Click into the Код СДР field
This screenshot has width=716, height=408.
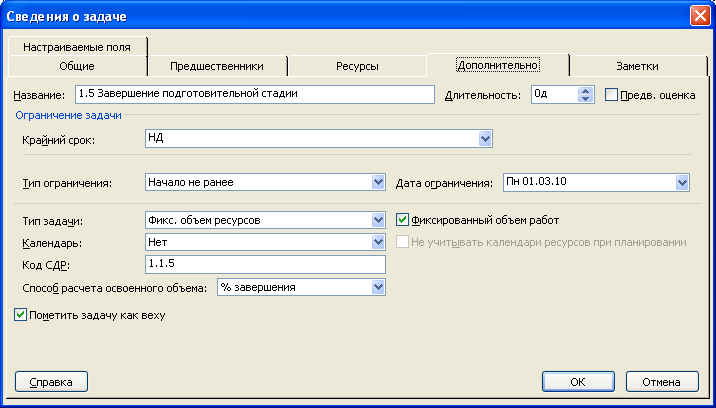265,264
